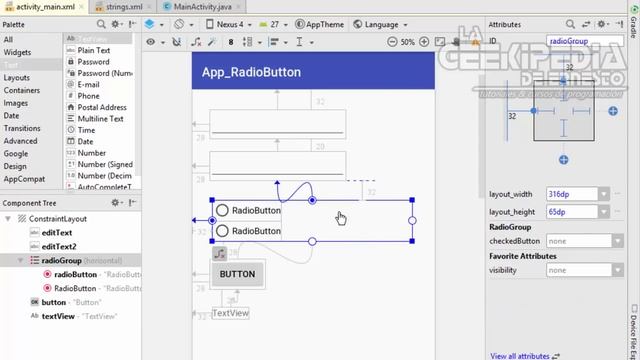Turn off autoconnect magnet icon
Viewport: 640px width, 360px height.
[176, 42]
